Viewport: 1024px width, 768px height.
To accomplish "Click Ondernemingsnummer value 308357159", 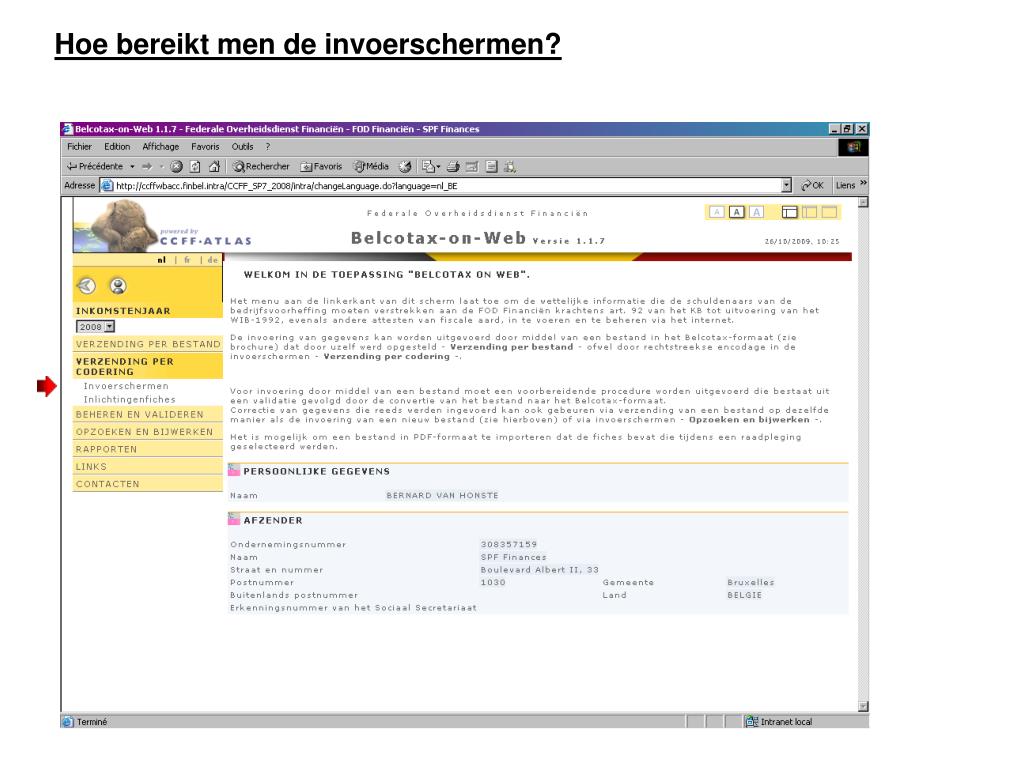I will pyautogui.click(x=509, y=544).
